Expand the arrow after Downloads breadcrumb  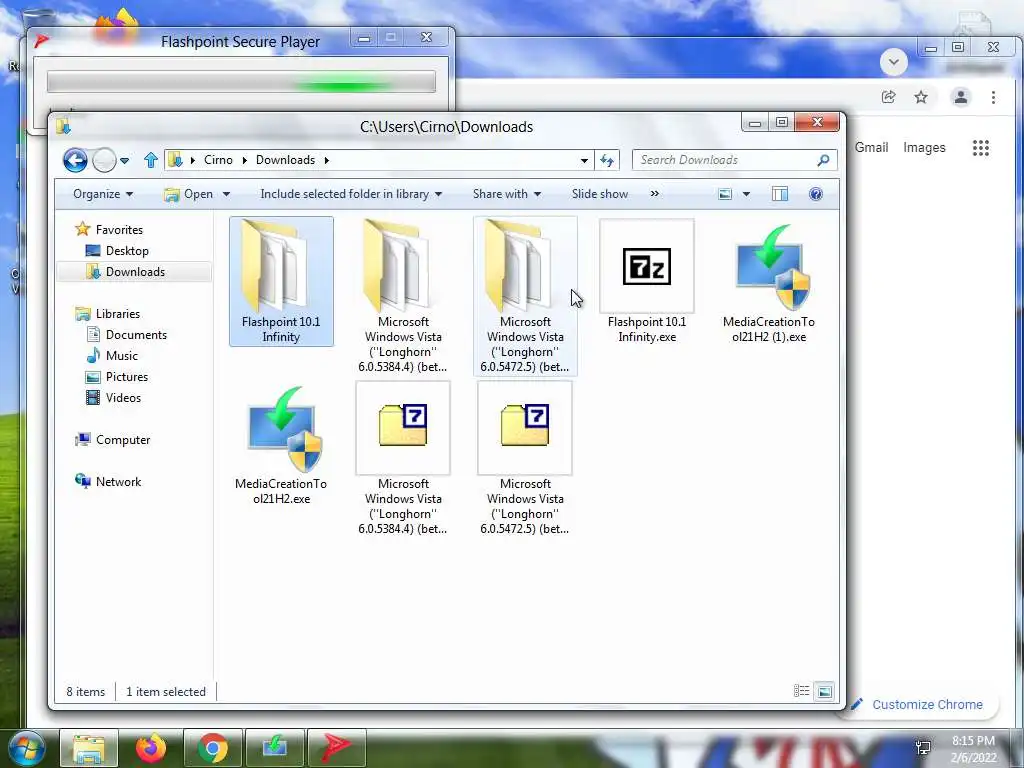(x=327, y=160)
